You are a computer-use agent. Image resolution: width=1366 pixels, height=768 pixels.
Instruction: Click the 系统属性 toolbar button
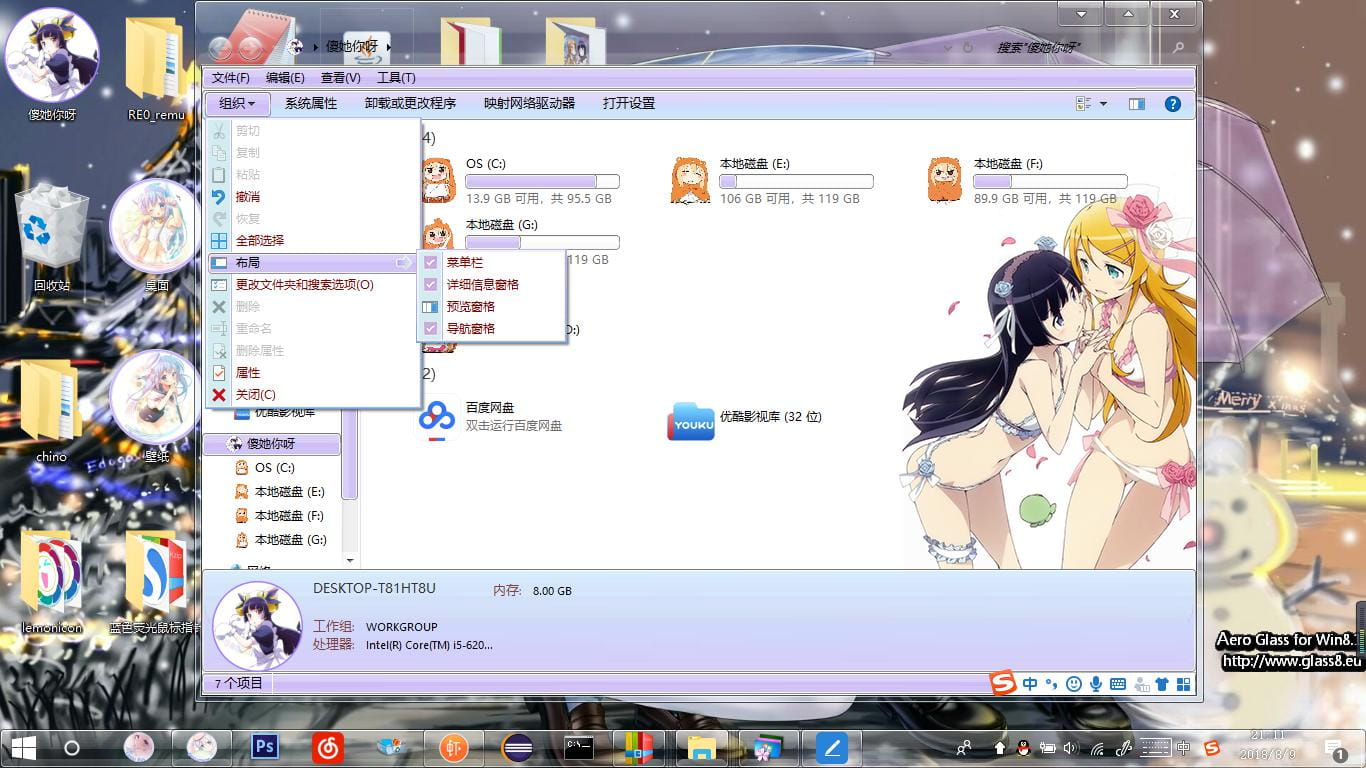[312, 103]
